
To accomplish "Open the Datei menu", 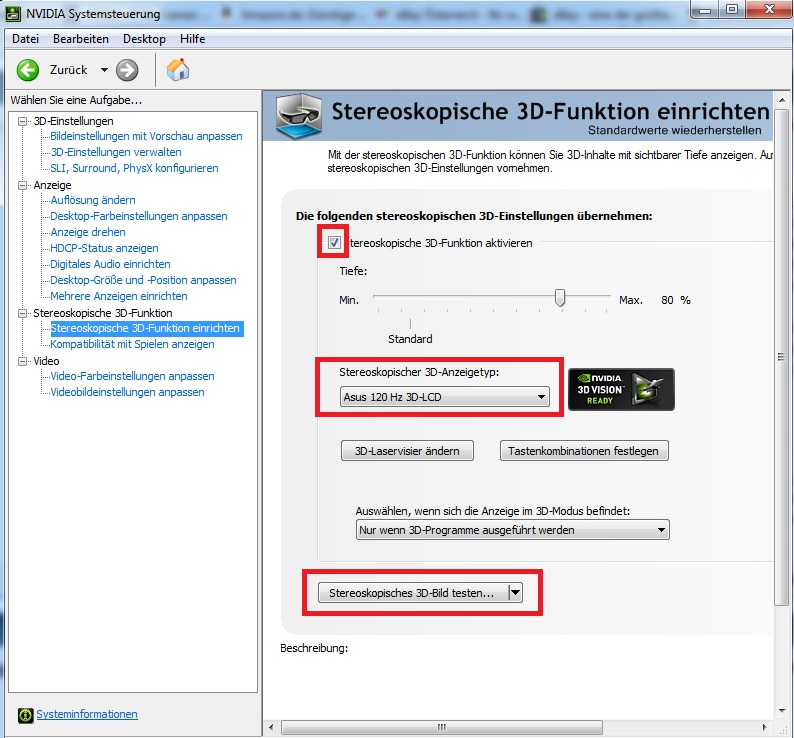I will click(25, 39).
